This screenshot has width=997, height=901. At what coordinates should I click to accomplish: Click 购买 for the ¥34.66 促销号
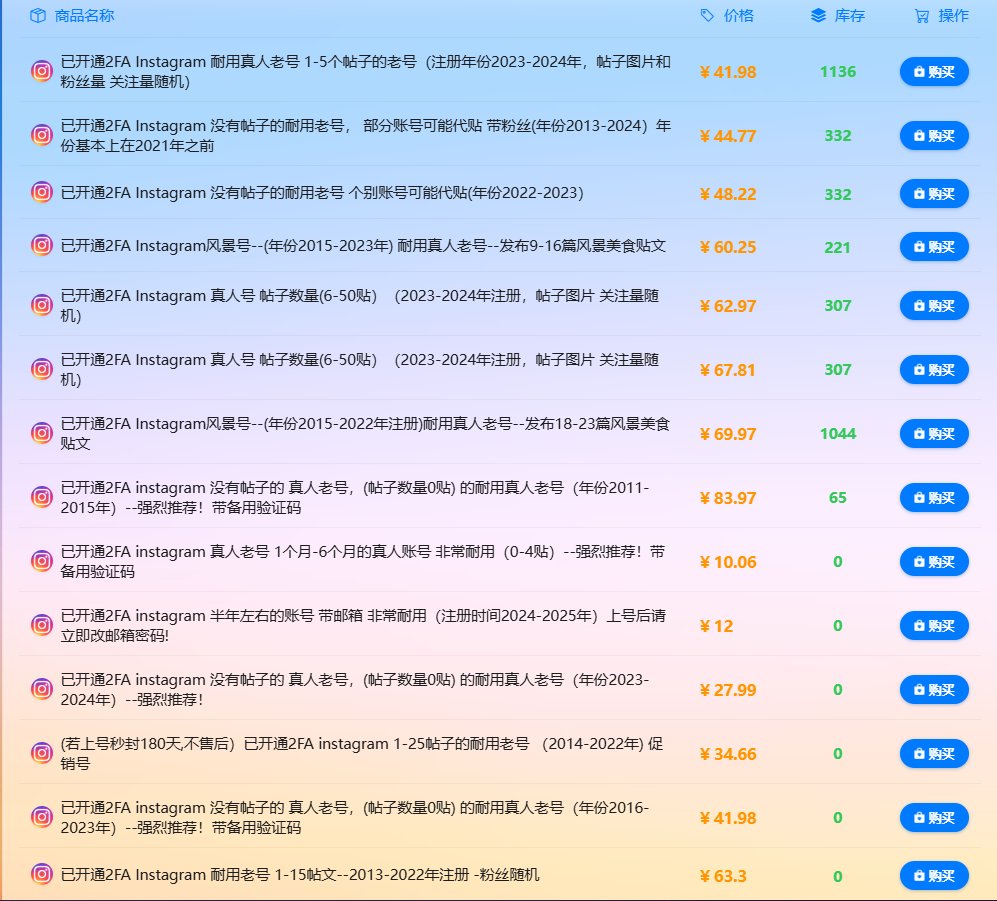[x=934, y=753]
